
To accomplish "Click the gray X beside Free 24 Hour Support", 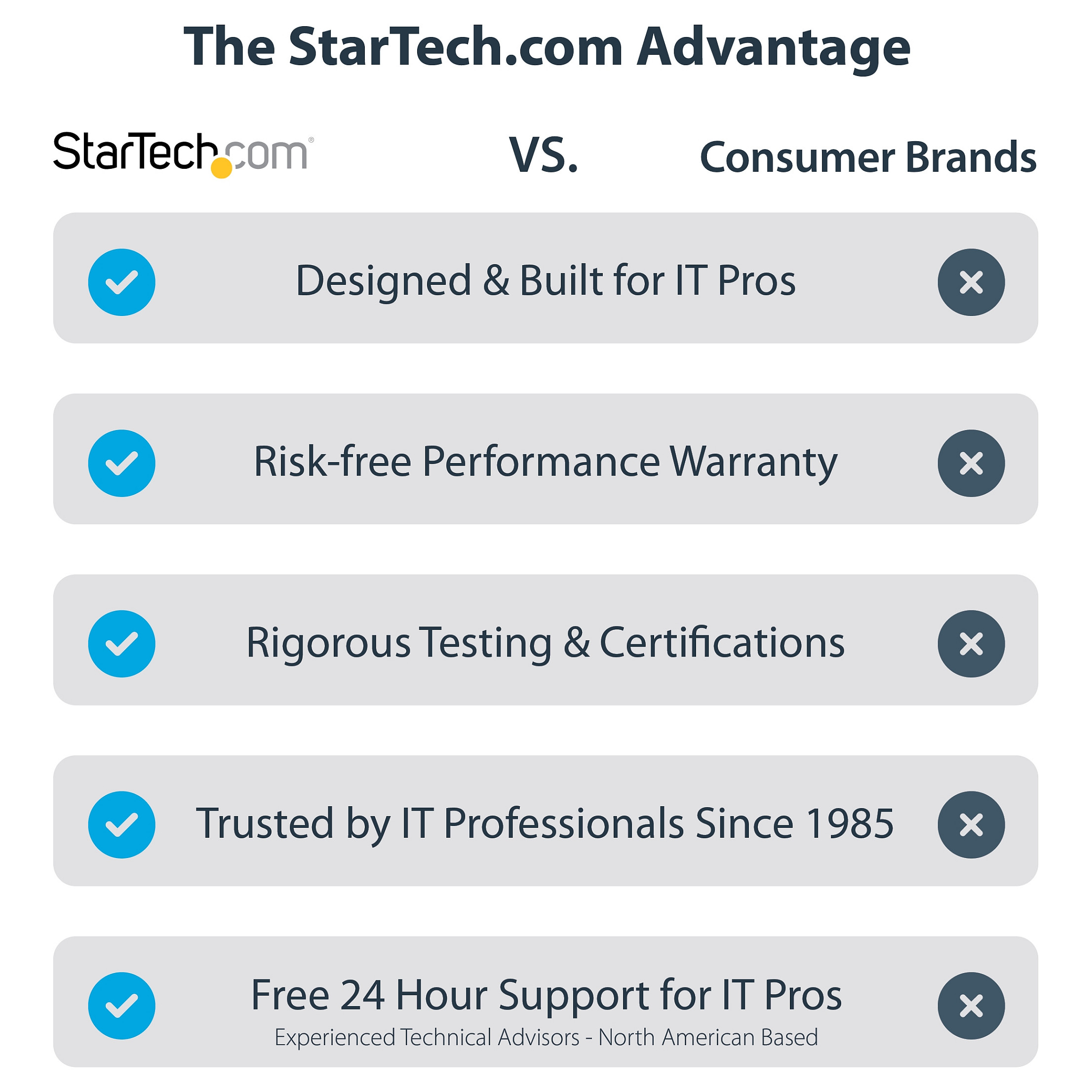I will pos(971,1005).
